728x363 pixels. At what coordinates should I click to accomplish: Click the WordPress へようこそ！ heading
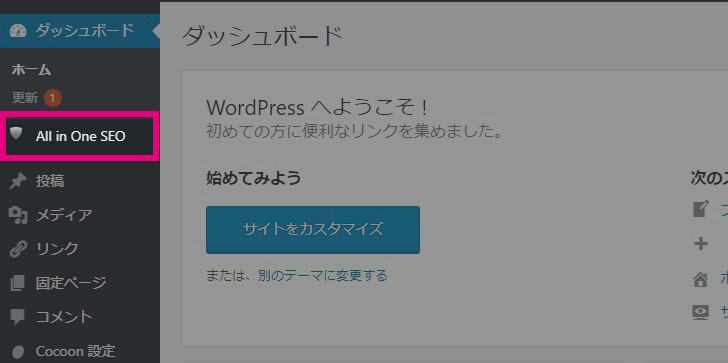click(317, 108)
